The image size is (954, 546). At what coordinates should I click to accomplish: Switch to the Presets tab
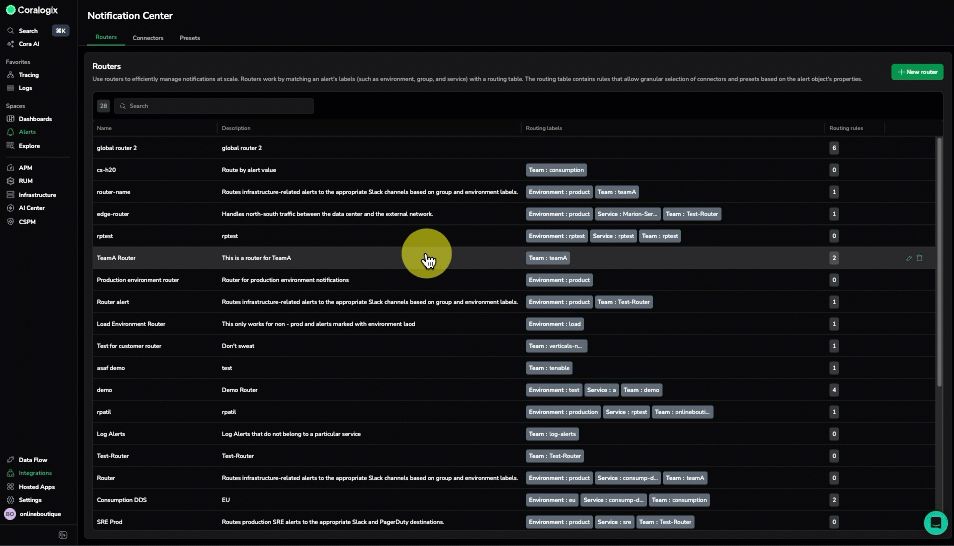(x=190, y=38)
